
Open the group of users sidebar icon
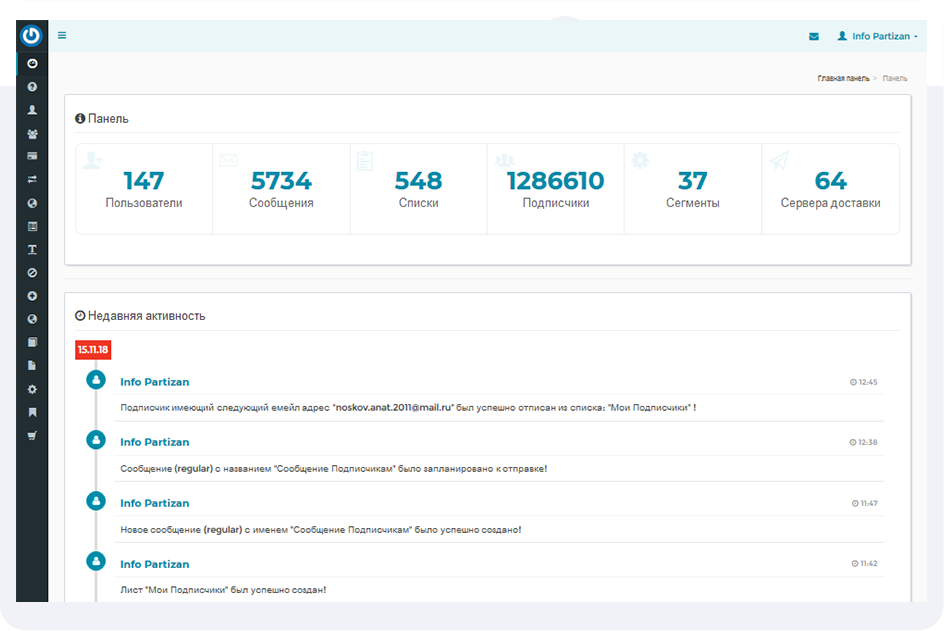pyautogui.click(x=32, y=134)
